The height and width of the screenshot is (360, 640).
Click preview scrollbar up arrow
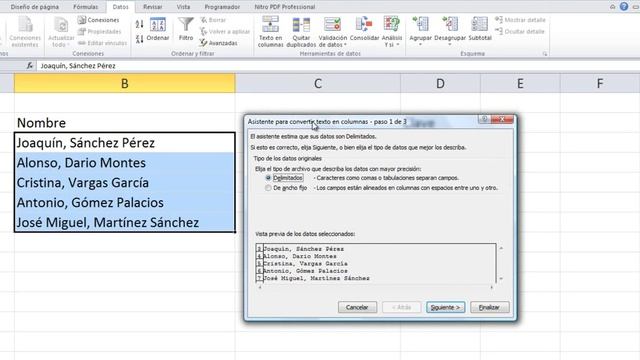point(501,248)
